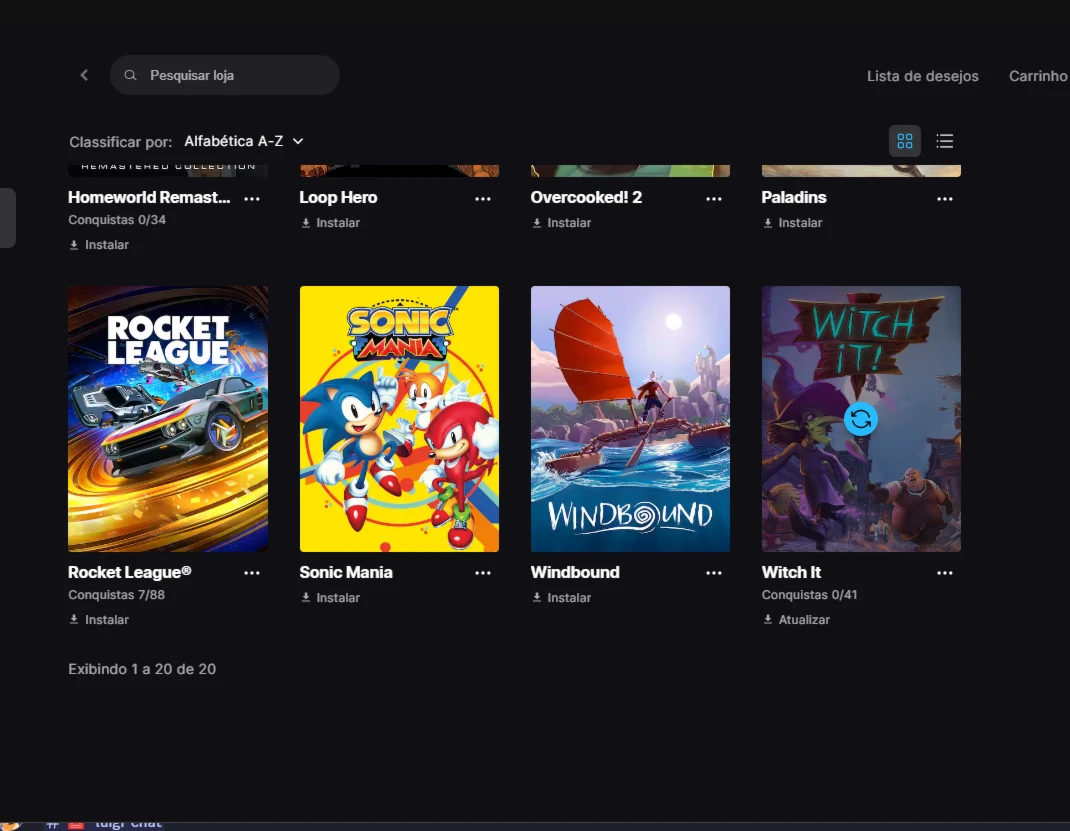Screen dimensions: 1070x831
Task: Open more options for Windbound
Action: coord(714,573)
